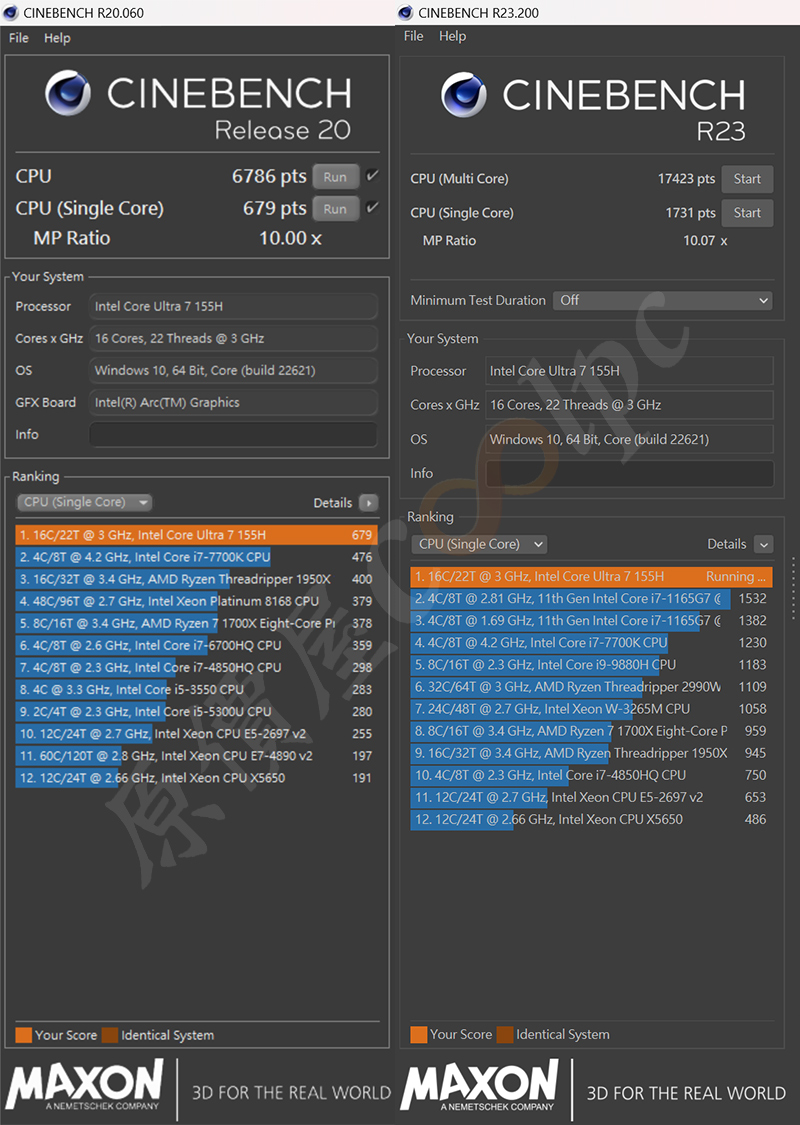Select R23 ranking row Core i7-7700K
800x1125 pixels.
point(591,643)
